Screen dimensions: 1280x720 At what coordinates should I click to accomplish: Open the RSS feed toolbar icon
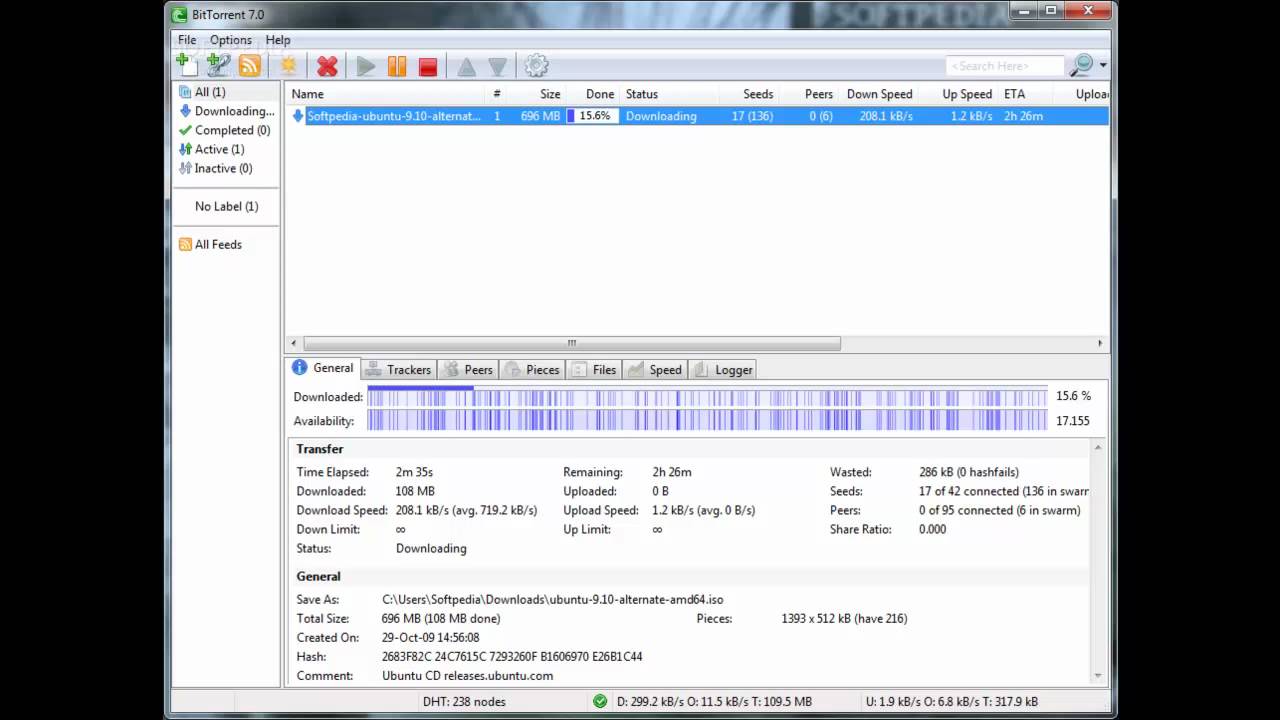tap(249, 66)
